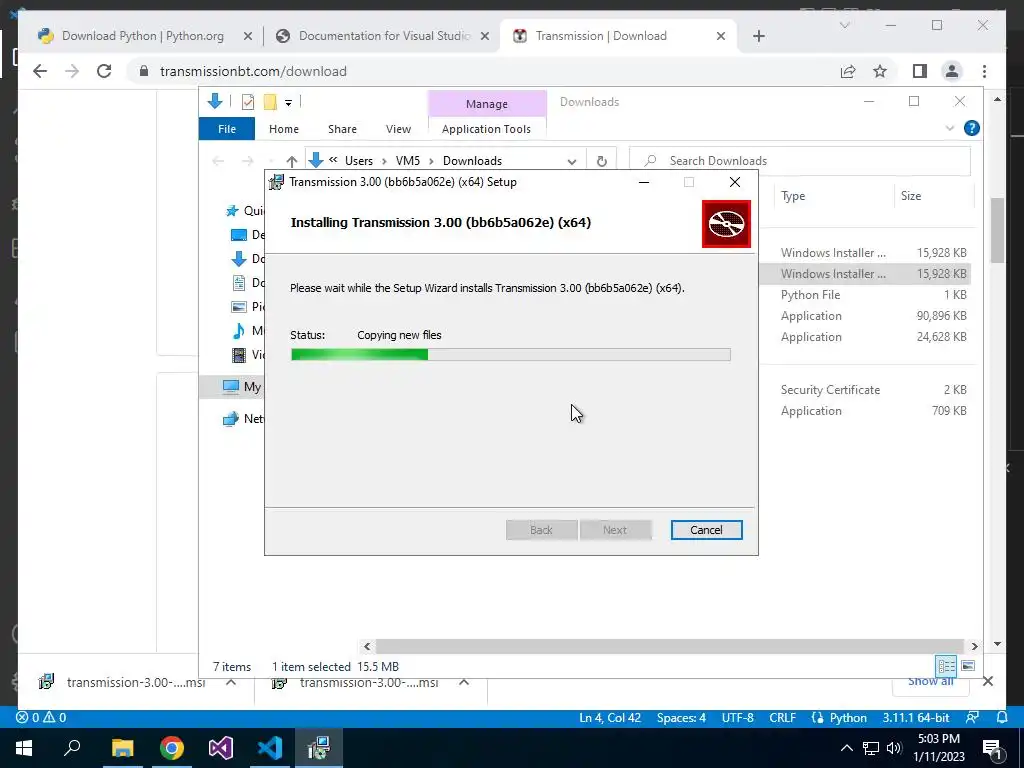The width and height of the screenshot is (1024, 768).
Task: Click Explorer horizontal scrollbar thumb
Action: pyautogui.click(x=669, y=647)
